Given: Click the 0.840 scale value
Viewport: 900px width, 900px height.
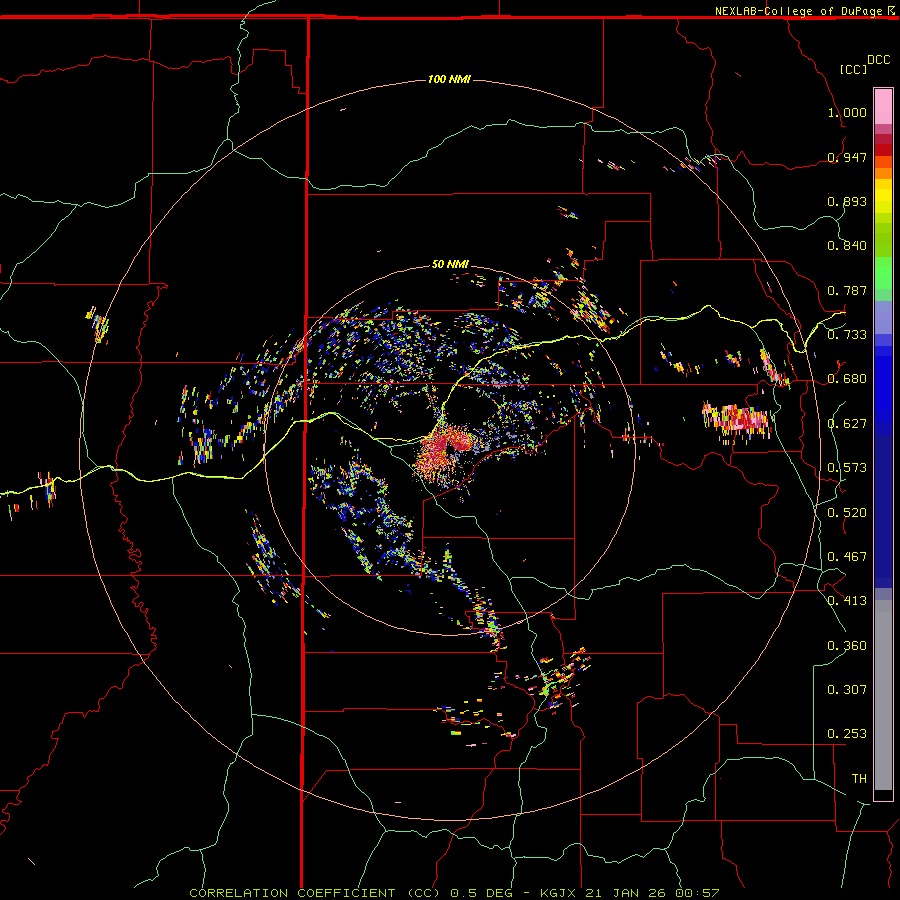Looking at the screenshot, I should click(847, 246).
